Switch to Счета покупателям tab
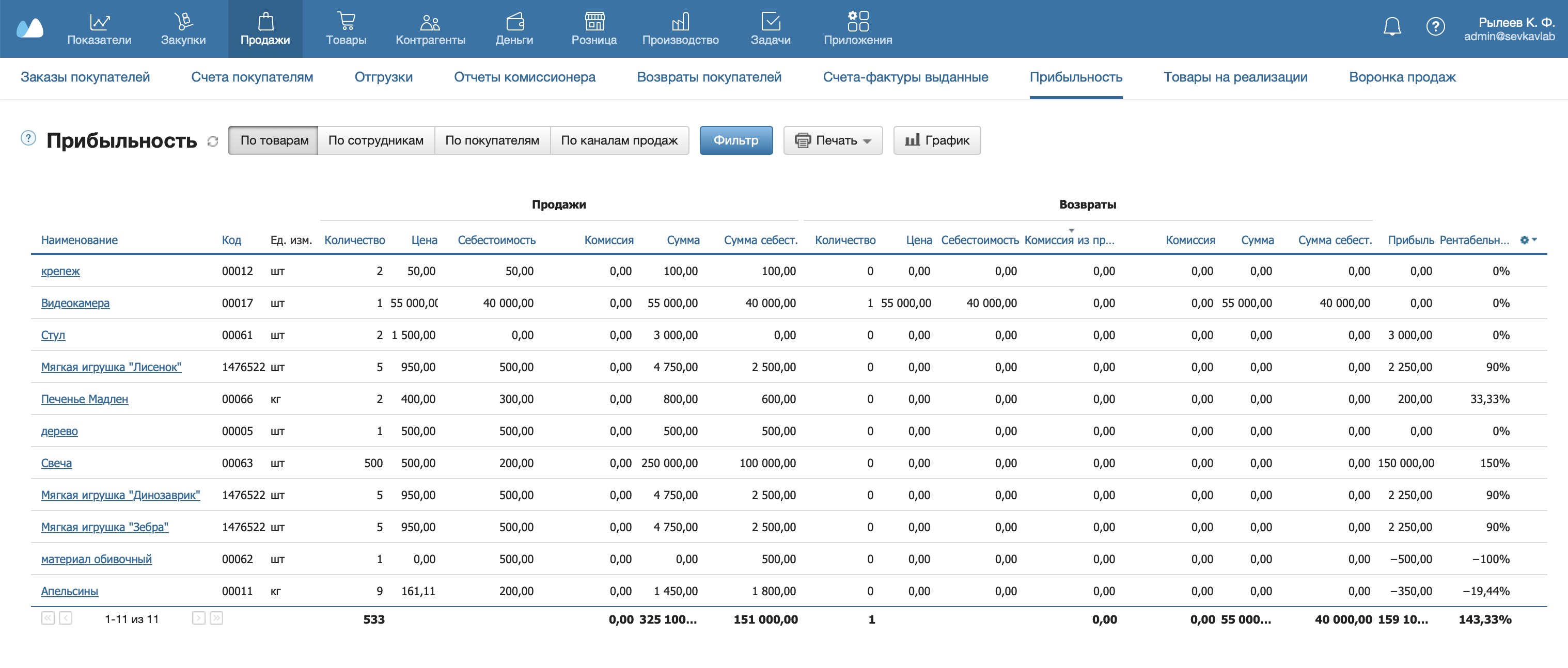 tap(252, 77)
